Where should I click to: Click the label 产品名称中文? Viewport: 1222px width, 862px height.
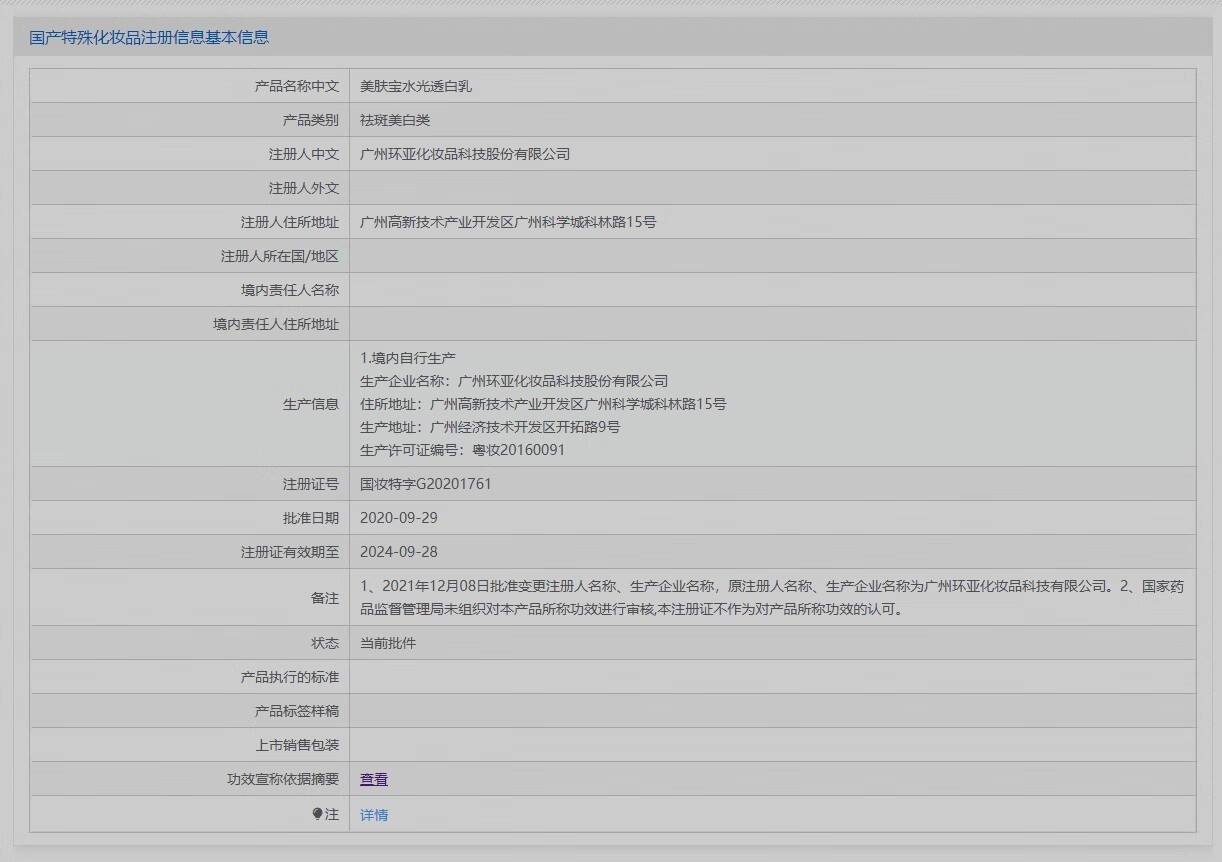tap(297, 86)
